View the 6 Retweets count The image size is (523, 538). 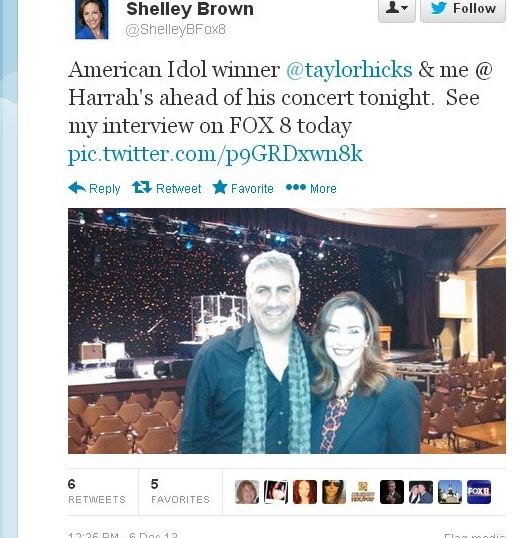point(97,491)
